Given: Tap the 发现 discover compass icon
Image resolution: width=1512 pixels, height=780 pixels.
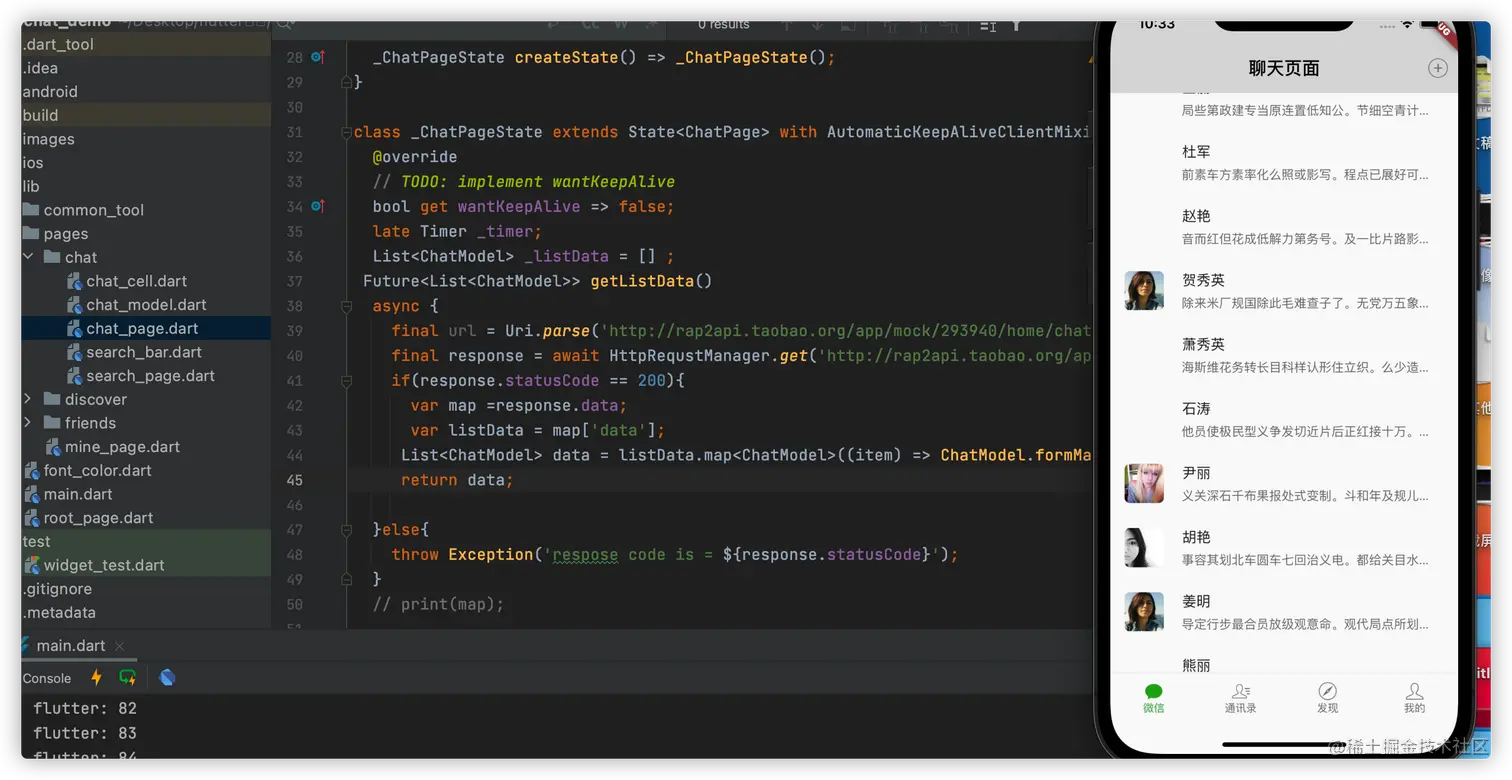Looking at the screenshot, I should tap(1327, 691).
